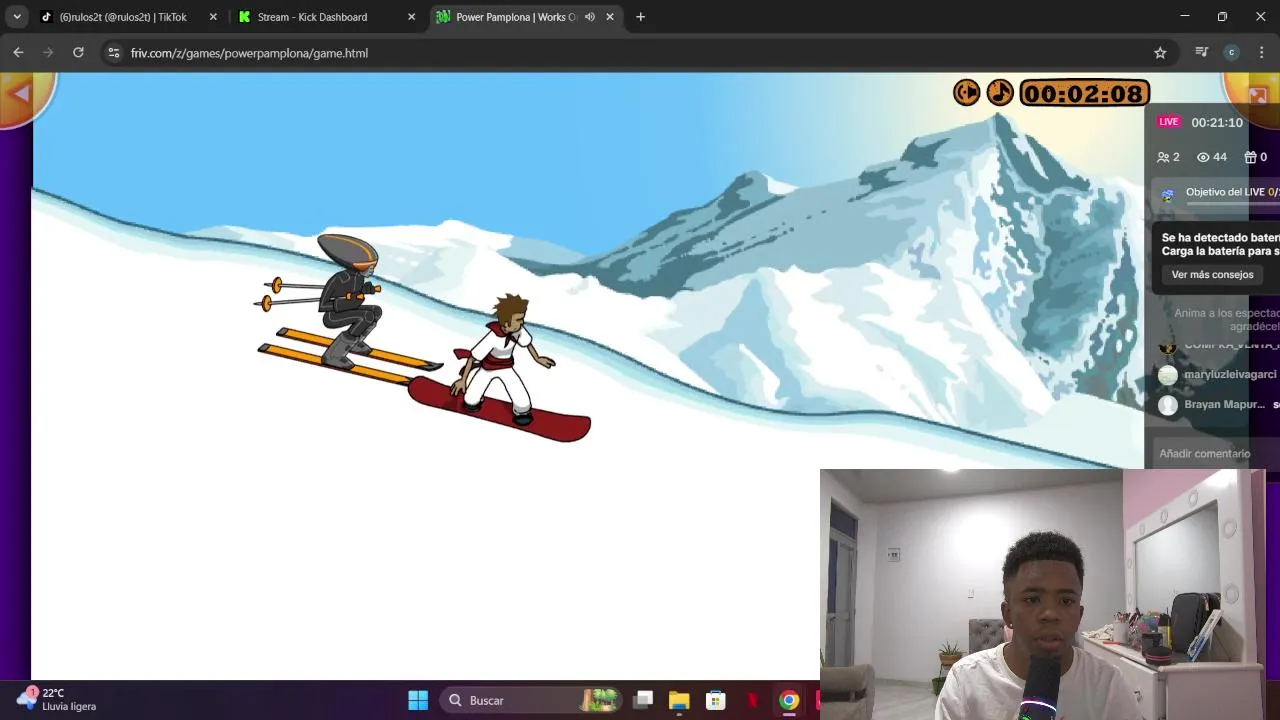
Task: Open a new browser tab
Action: coord(641,17)
